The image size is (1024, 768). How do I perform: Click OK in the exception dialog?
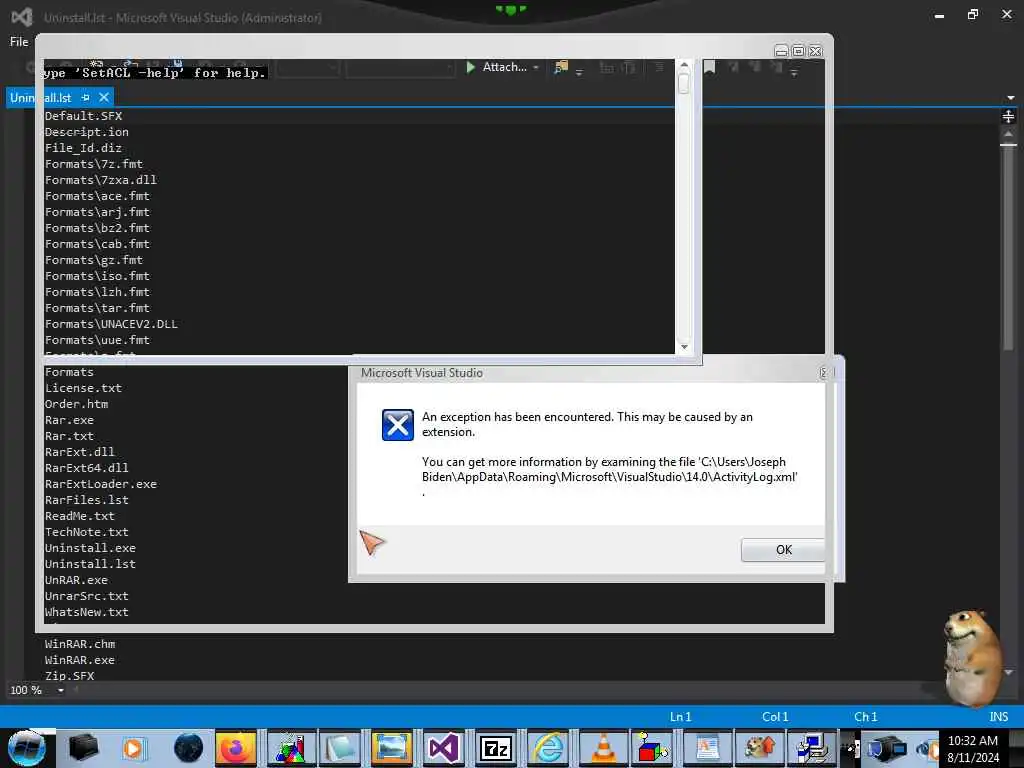783,550
